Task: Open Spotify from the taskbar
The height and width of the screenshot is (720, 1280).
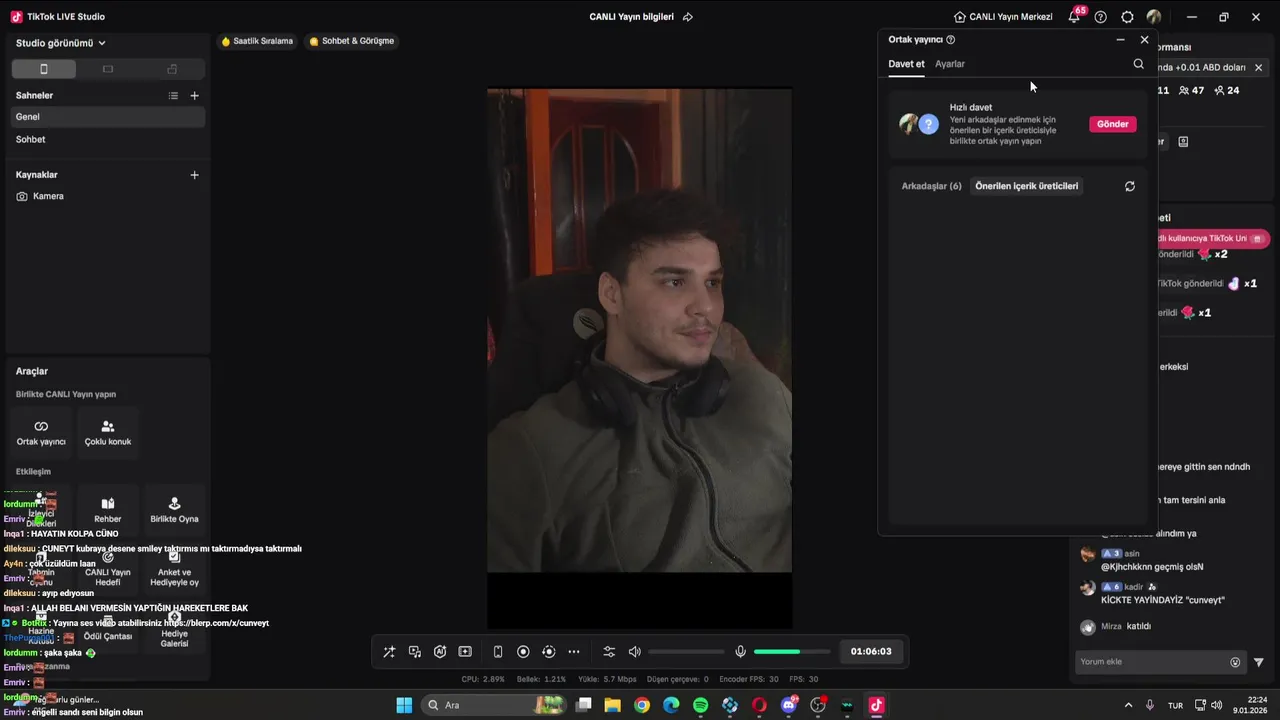Action: (701, 705)
